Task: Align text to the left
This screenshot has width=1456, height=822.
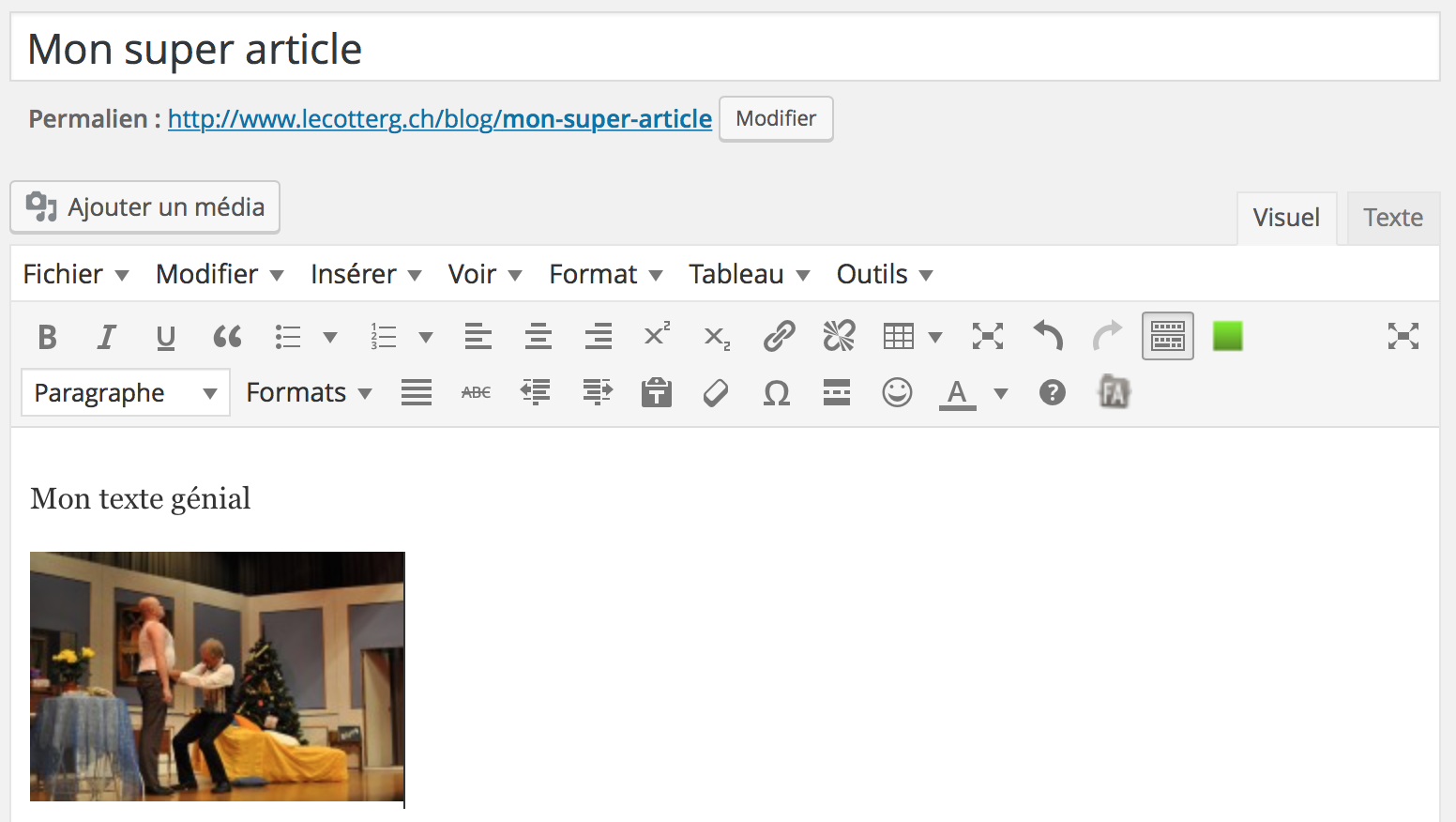Action: tap(478, 336)
